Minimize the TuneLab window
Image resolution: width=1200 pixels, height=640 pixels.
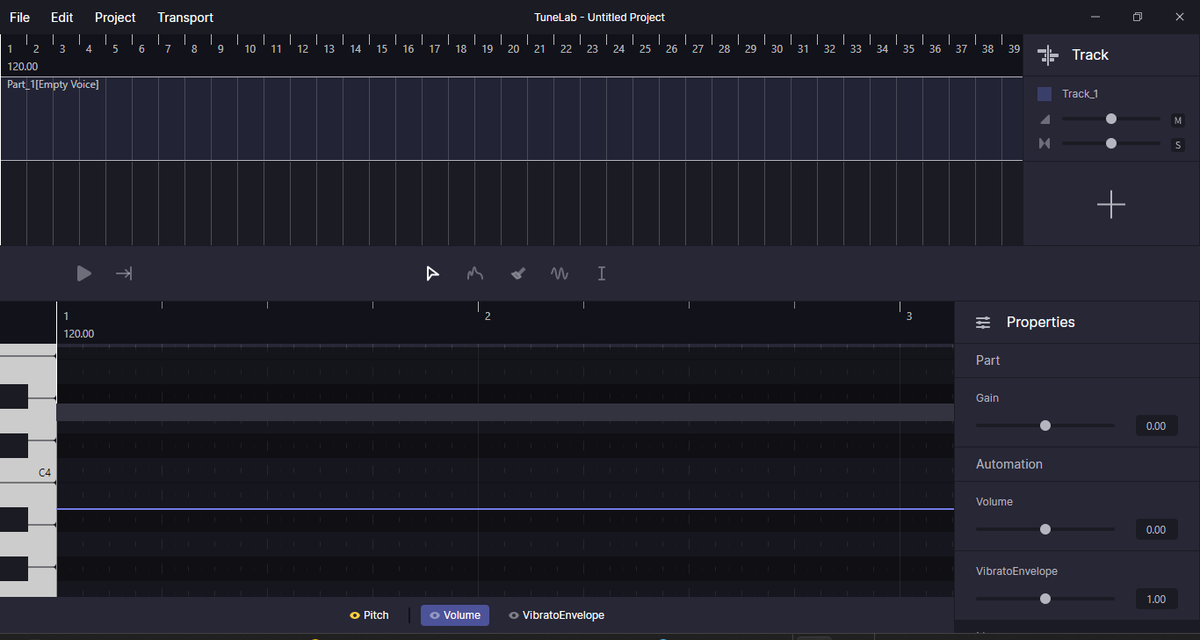[1097, 17]
